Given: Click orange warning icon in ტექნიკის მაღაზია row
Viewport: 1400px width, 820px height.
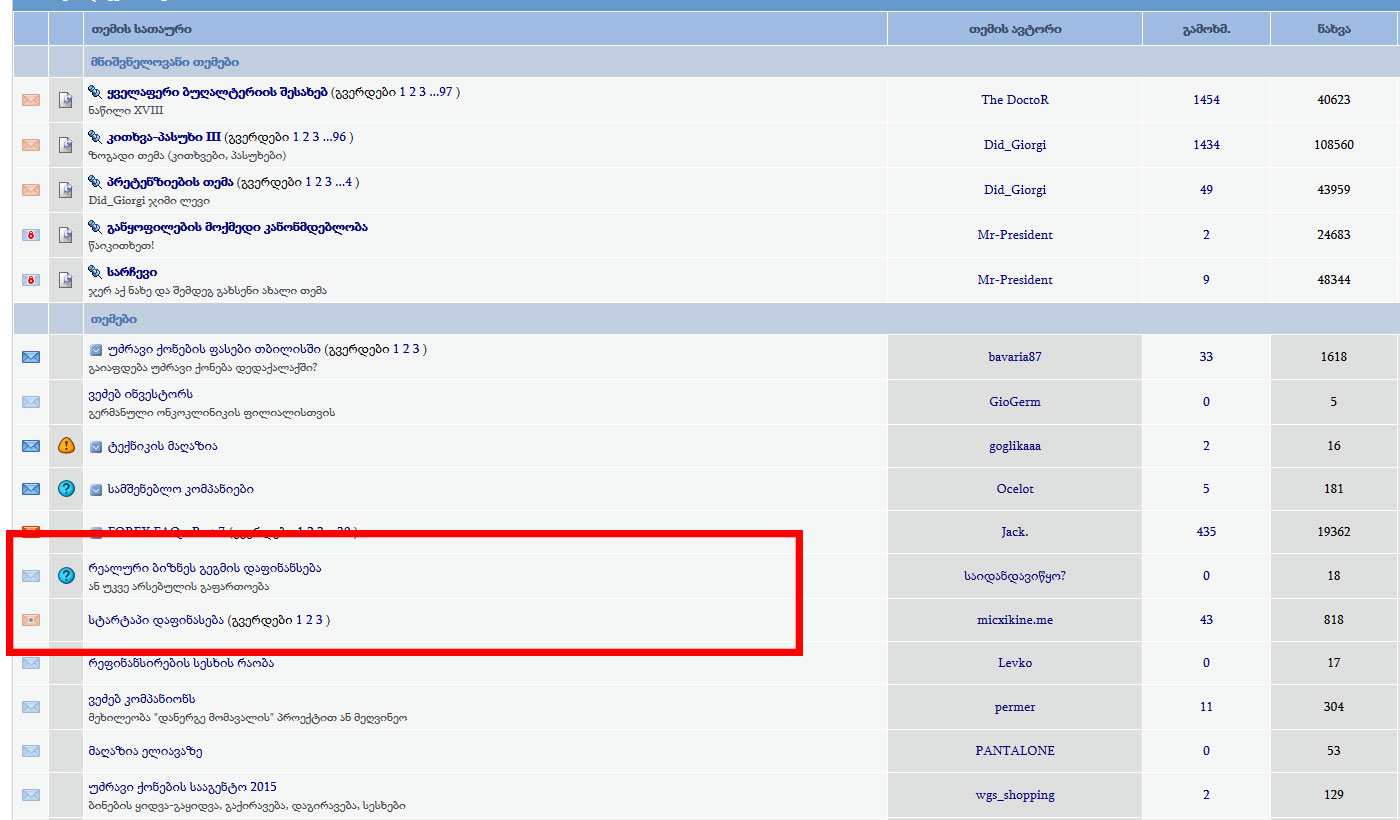Looking at the screenshot, I should 66,446.
